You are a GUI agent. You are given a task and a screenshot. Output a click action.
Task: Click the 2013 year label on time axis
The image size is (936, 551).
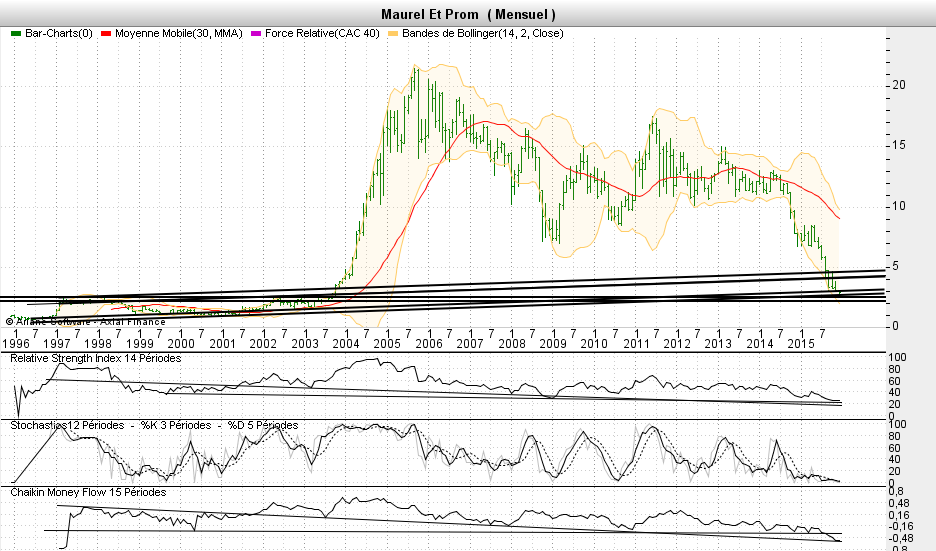pyautogui.click(x=718, y=343)
